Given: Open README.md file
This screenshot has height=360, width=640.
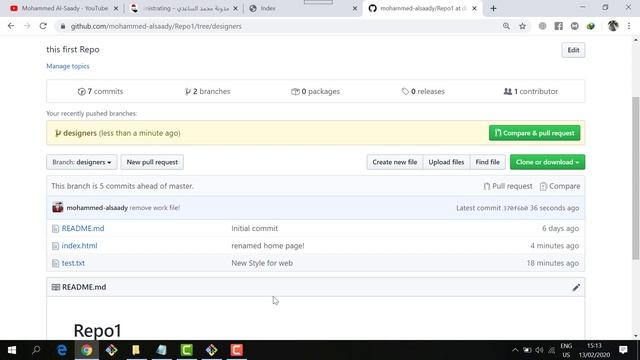Looking at the screenshot, I should coord(83,229).
